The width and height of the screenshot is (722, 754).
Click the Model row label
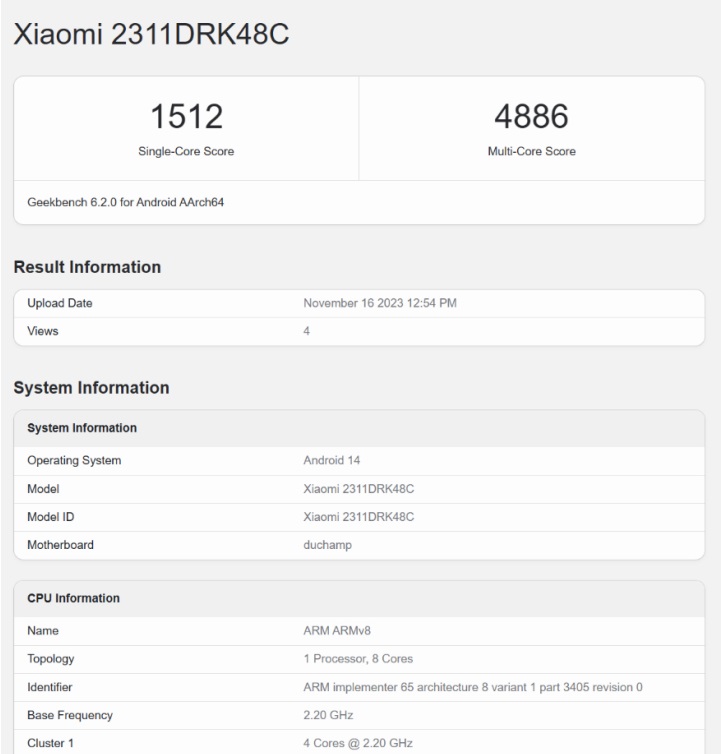point(43,489)
